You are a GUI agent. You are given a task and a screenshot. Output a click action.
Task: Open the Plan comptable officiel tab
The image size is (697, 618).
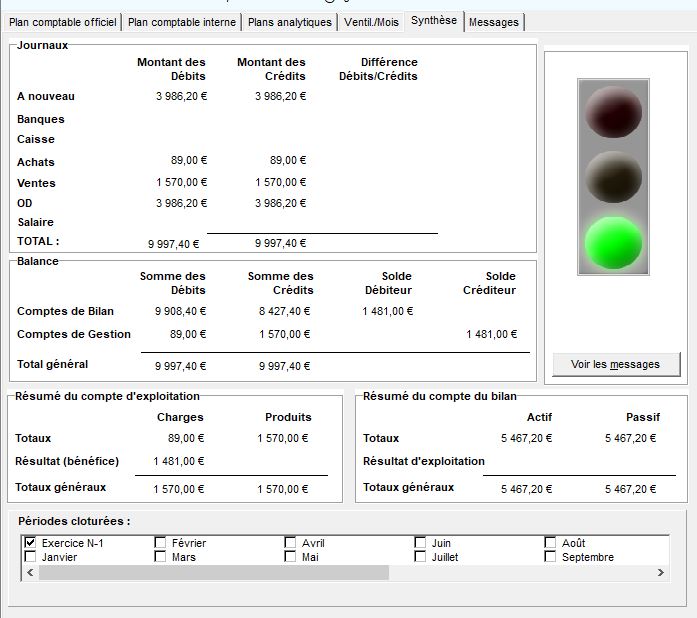[62, 22]
